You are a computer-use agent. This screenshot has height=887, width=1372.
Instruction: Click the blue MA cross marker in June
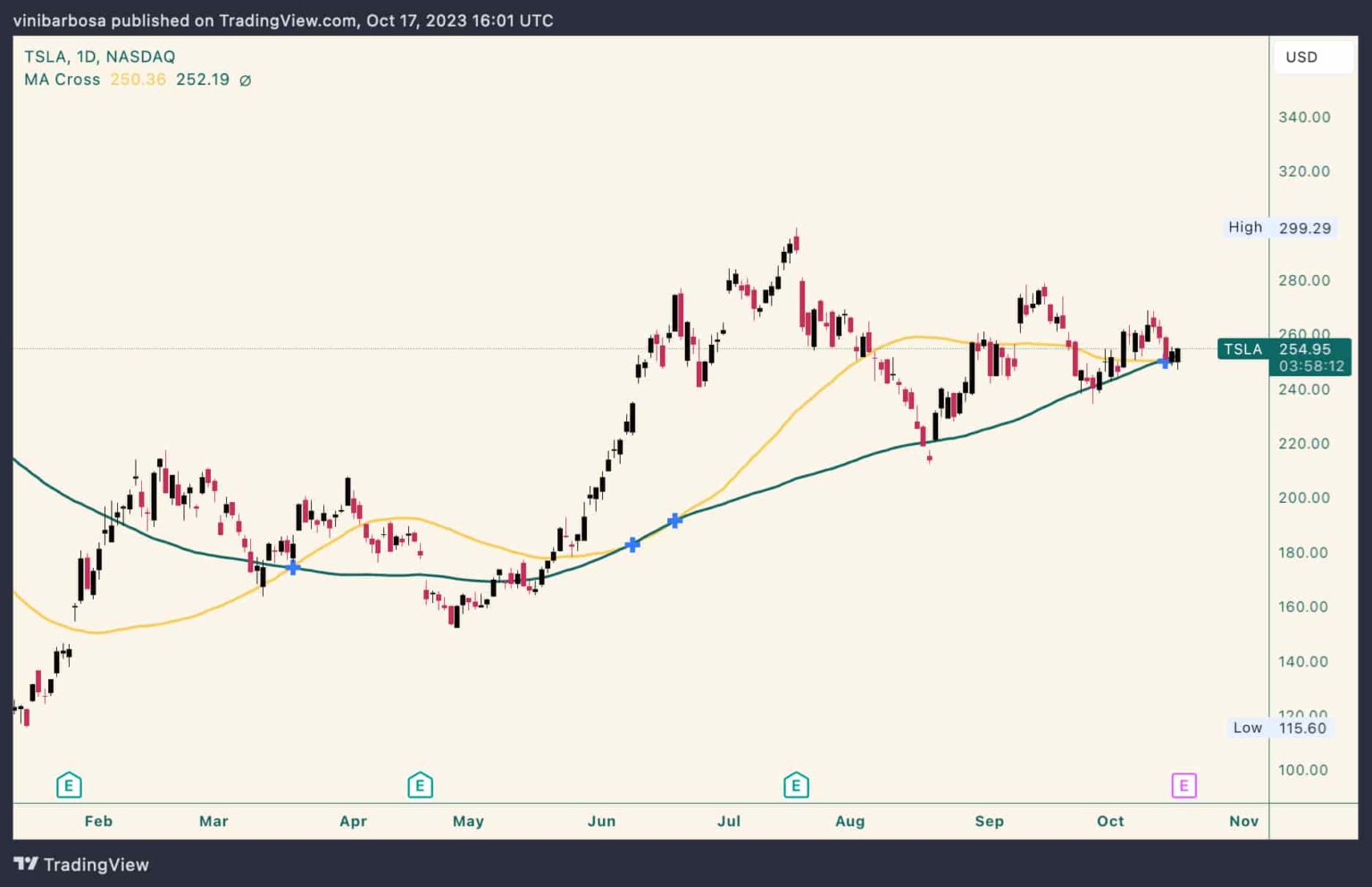click(632, 543)
